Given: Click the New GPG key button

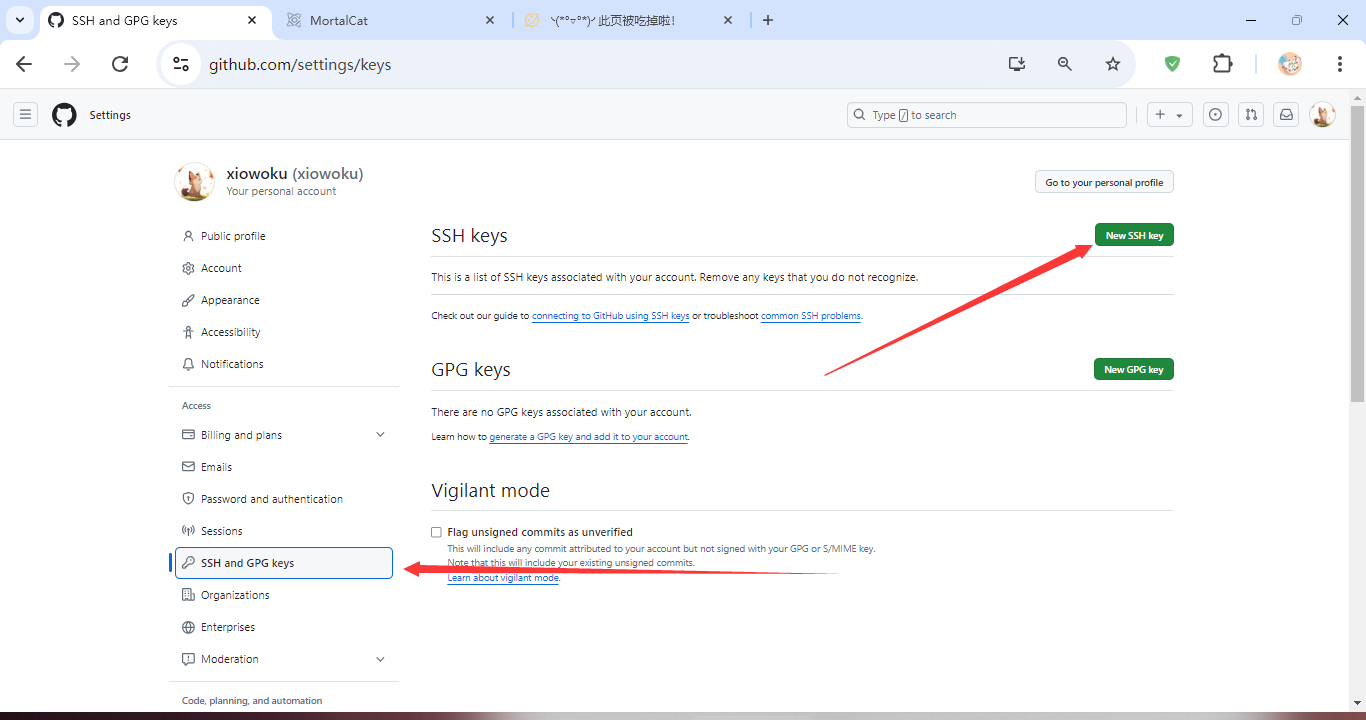Looking at the screenshot, I should tap(1133, 369).
